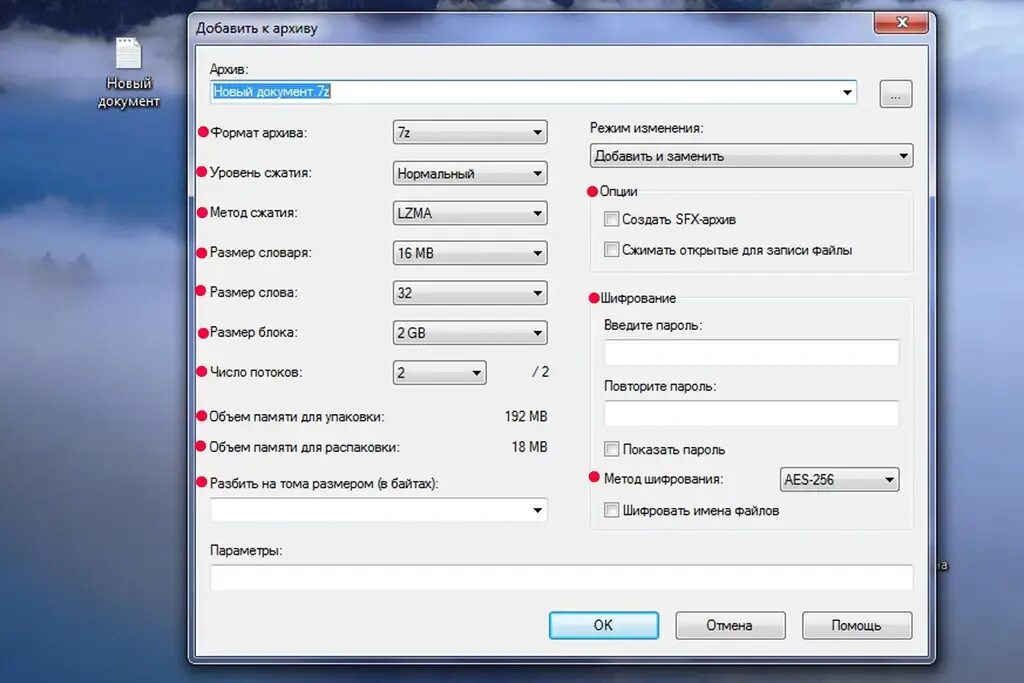Open the archive browse button with ellipsis
Viewport: 1024px width, 683px height.
[x=895, y=94]
